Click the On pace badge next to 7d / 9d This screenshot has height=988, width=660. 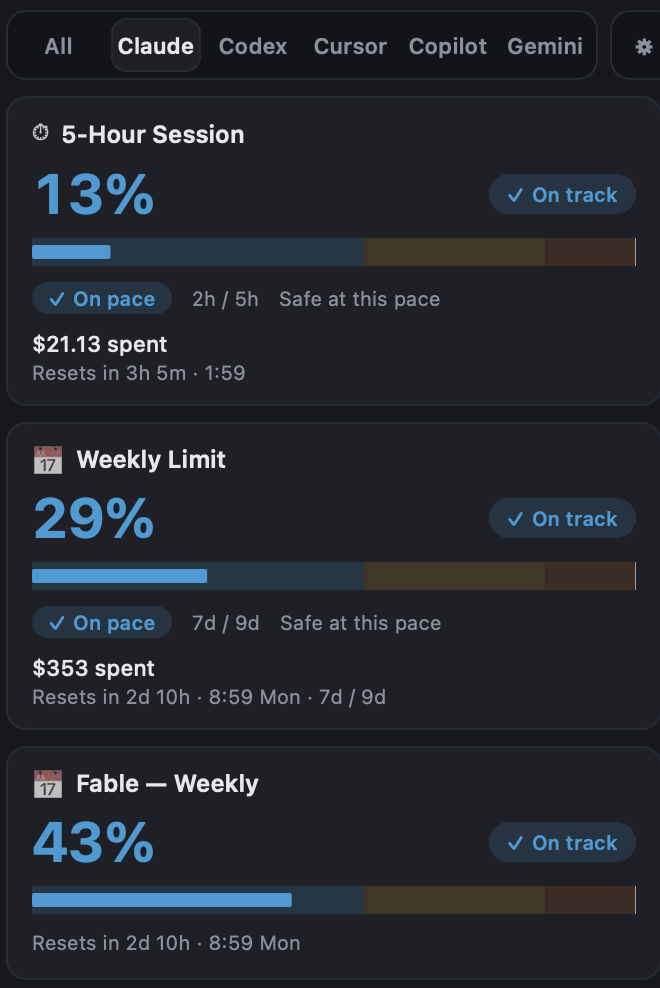pyautogui.click(x=102, y=623)
